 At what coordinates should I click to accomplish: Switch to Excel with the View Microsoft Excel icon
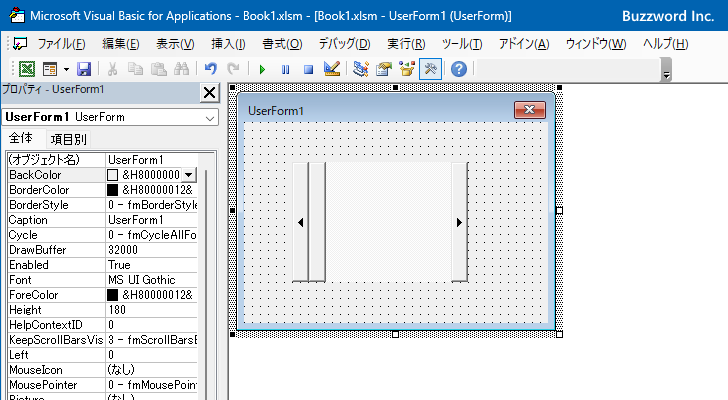[27, 69]
